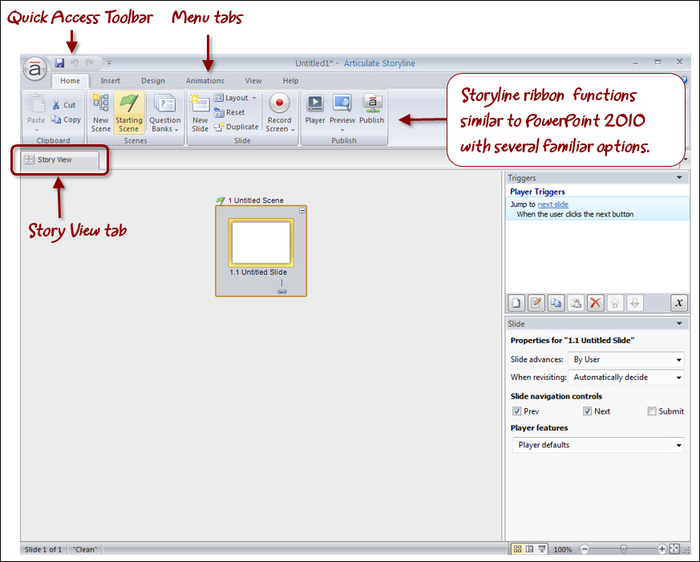Click the Slide 1 of 1 status text
Screen dimensions: 700x562
[x=43, y=549]
